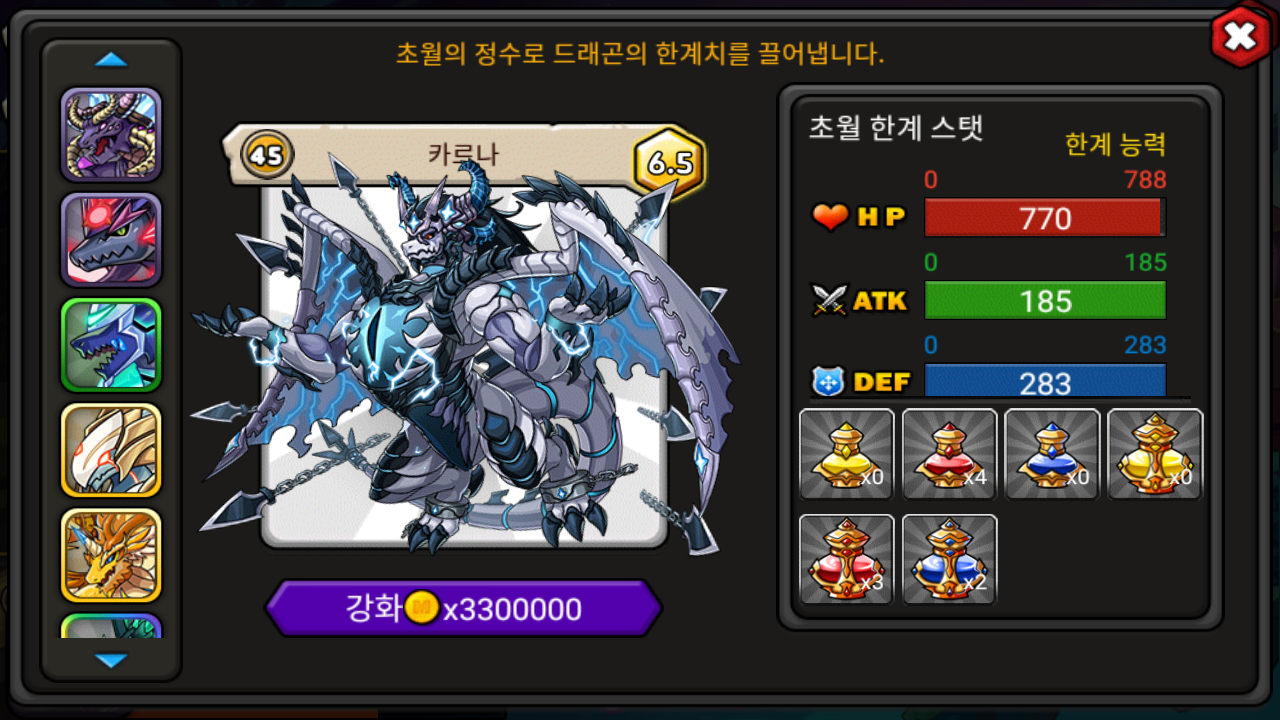Choose the white armored dragon thumbnail
Viewport: 1280px width, 720px height.
(x=111, y=450)
